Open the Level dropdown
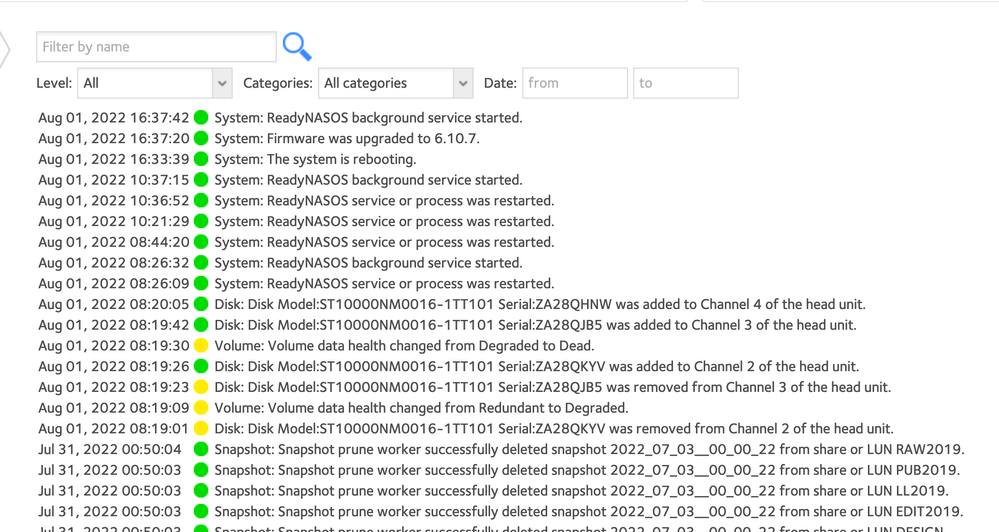The height and width of the screenshot is (532, 999). pos(155,83)
